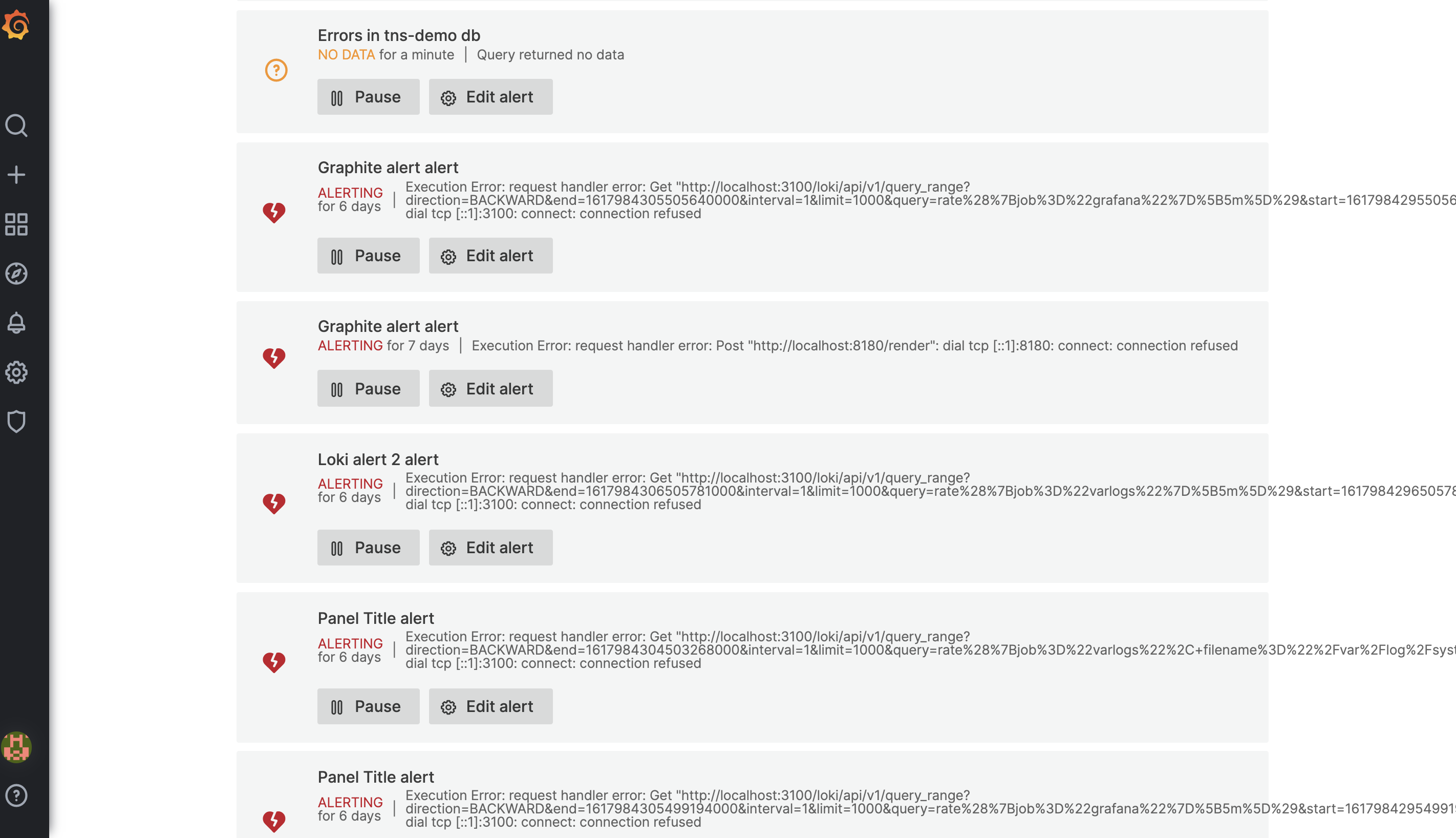The height and width of the screenshot is (838, 1456).
Task: Pause the Loki alert 2 alert
Action: pos(368,548)
